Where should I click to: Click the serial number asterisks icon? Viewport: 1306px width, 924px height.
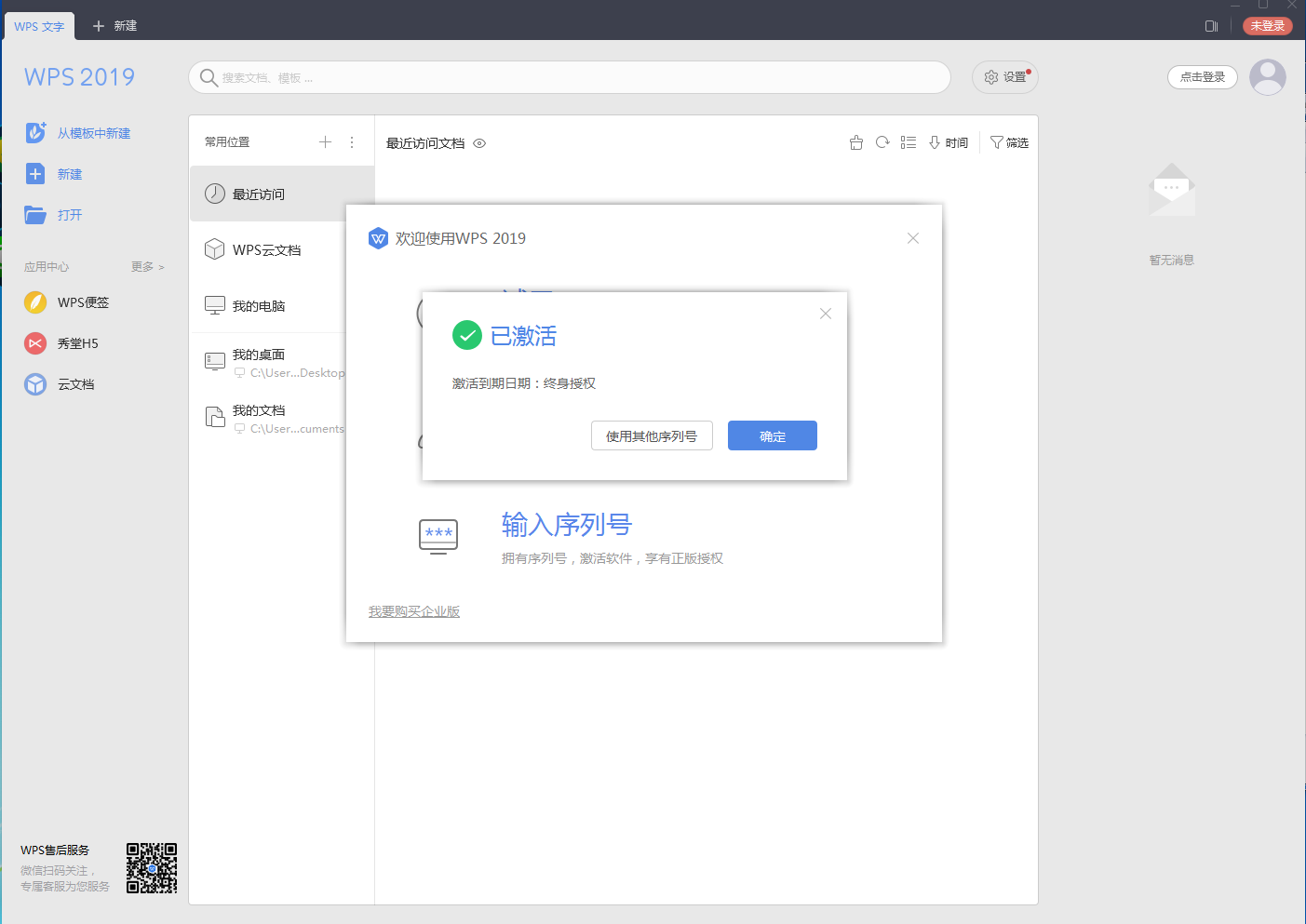[x=438, y=536]
